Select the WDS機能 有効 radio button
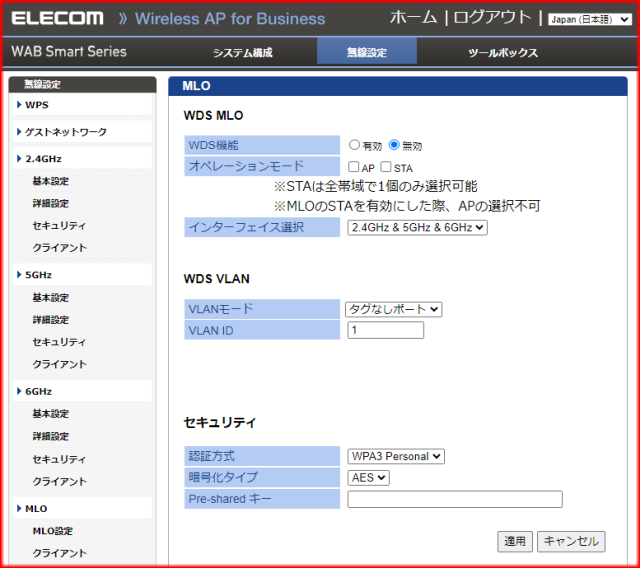 pos(354,145)
